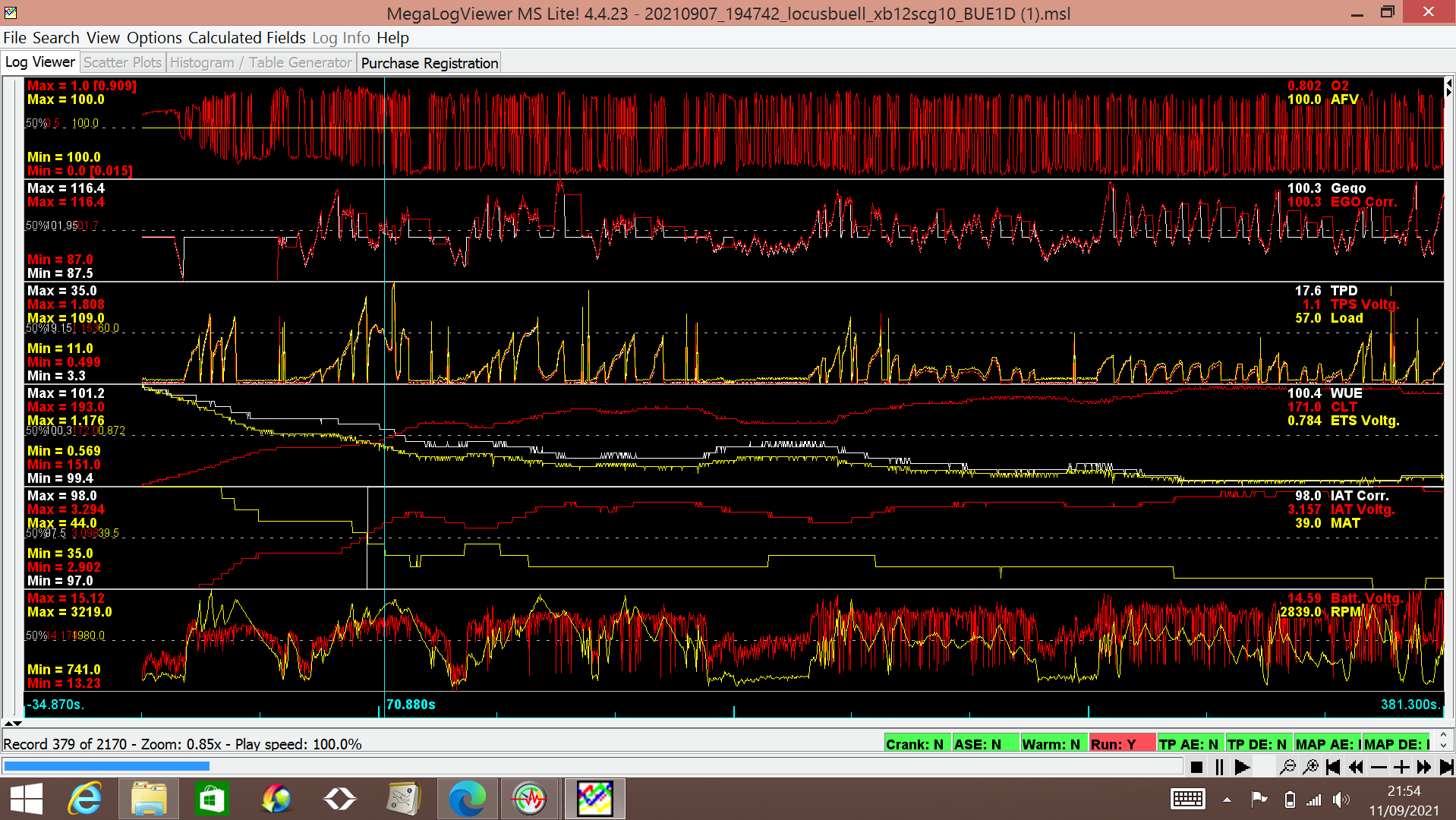Click the O2 field label in the top graph

(x=1339, y=86)
